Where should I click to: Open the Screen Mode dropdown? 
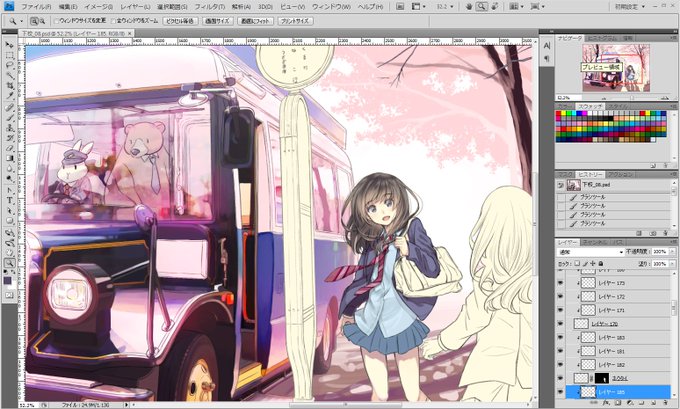click(x=538, y=7)
